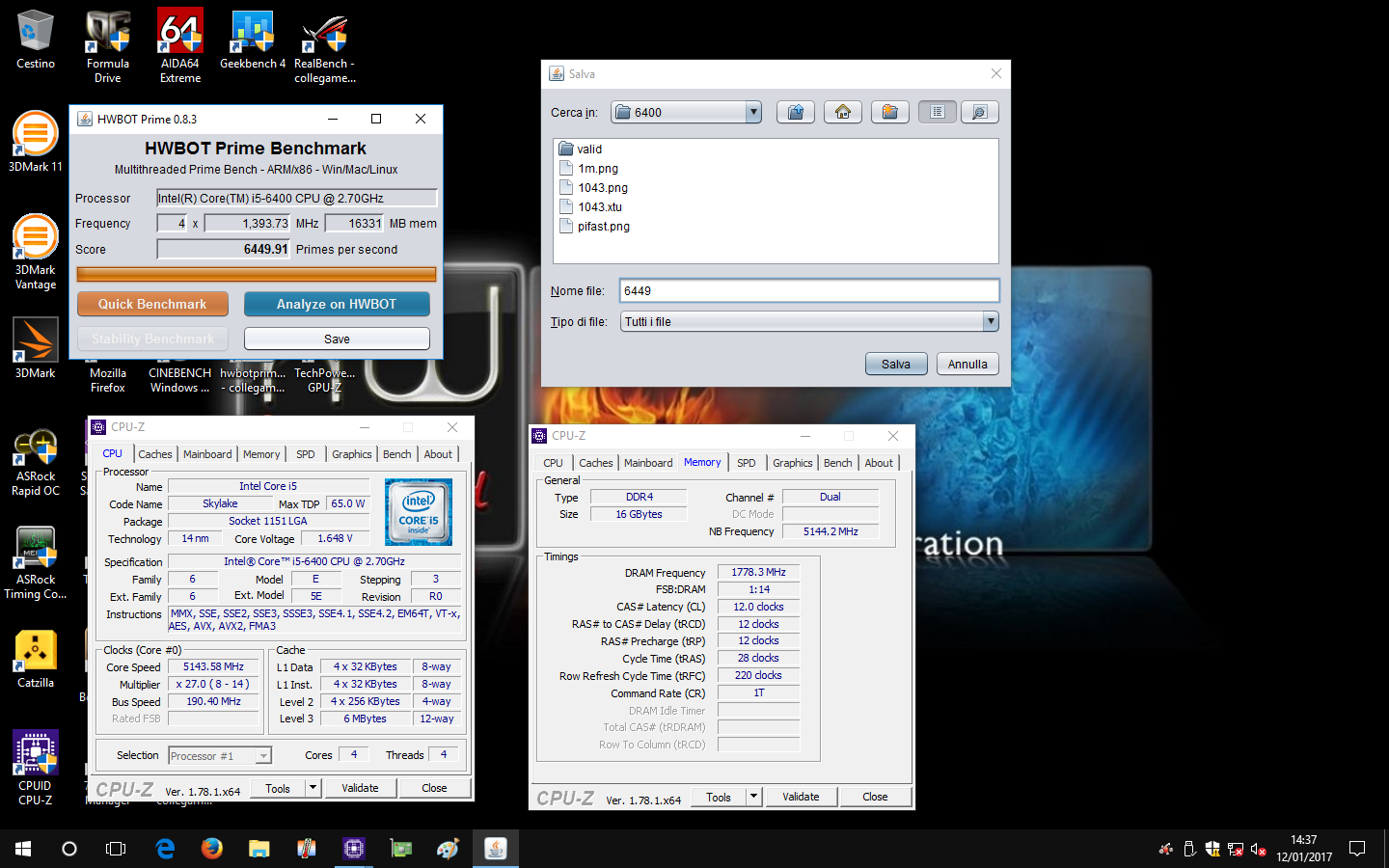The width and height of the screenshot is (1389, 868).
Task: Open the Mainboard tab in left CPU-Z window
Action: (207, 454)
